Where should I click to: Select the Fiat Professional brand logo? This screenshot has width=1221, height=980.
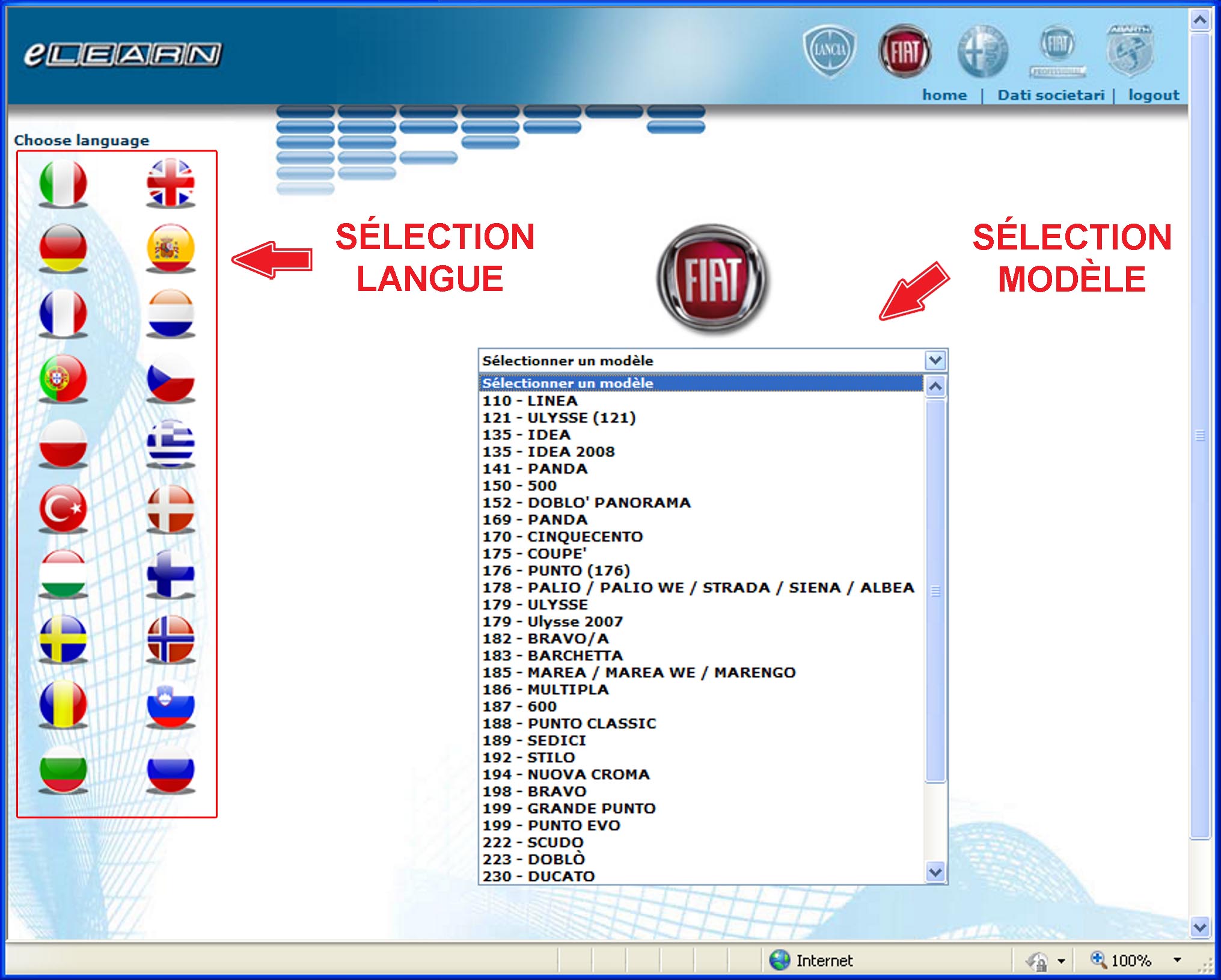[1057, 51]
